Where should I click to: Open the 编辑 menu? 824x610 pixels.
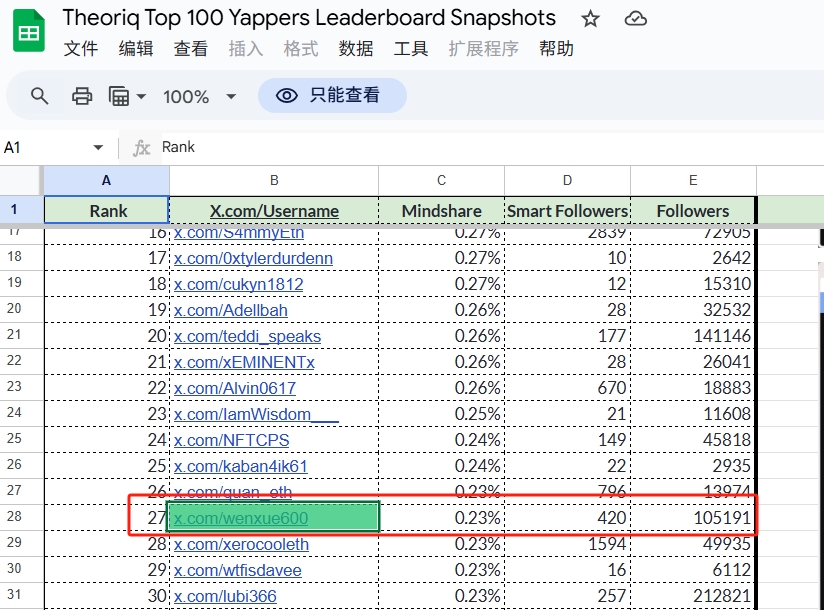point(136,48)
